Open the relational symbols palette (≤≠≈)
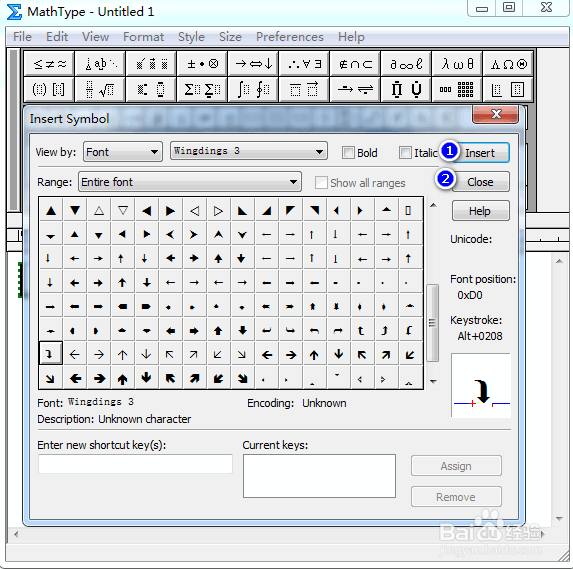Screen dimensions: 573x570 click(x=49, y=64)
